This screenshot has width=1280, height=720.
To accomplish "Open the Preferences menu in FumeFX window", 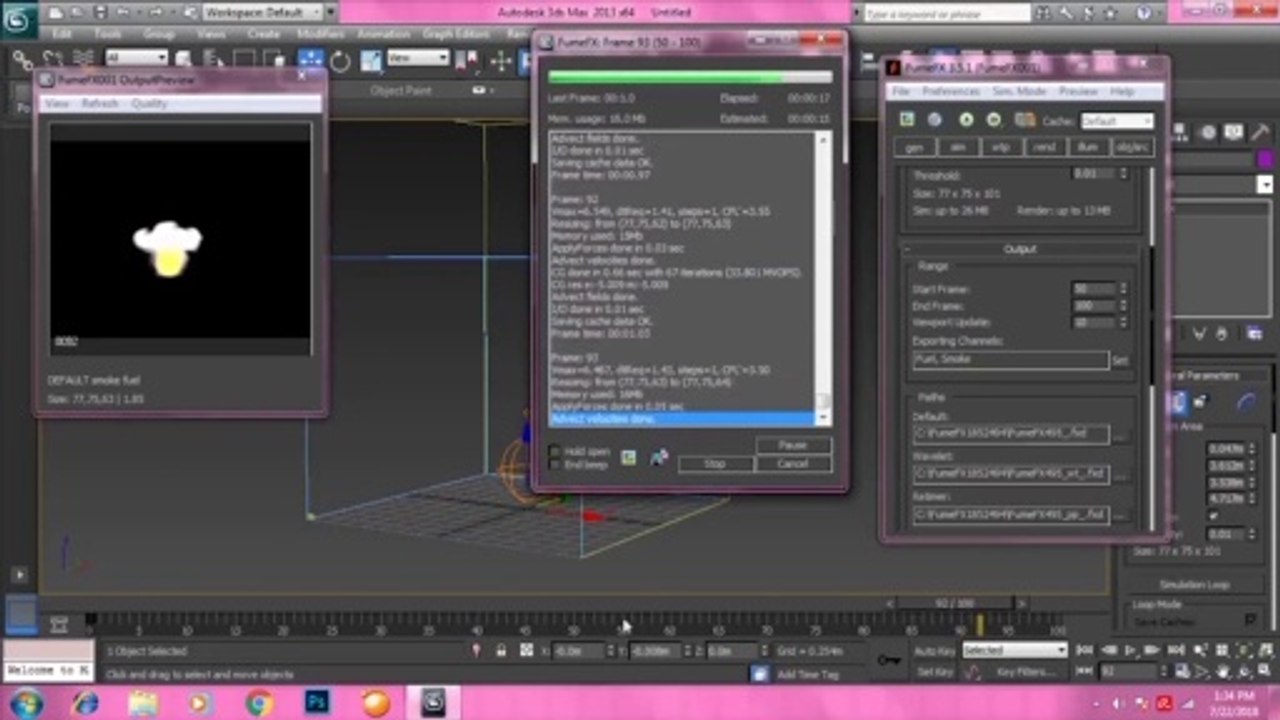I will click(x=951, y=91).
